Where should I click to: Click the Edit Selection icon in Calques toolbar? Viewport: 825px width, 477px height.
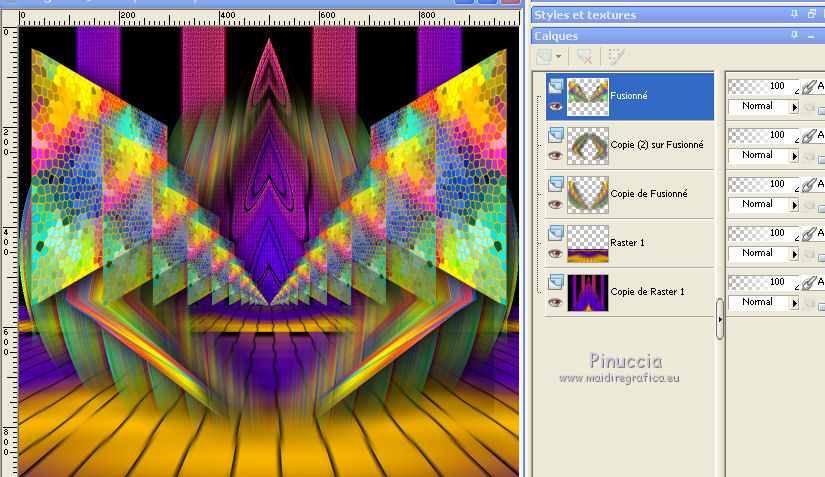pos(616,56)
